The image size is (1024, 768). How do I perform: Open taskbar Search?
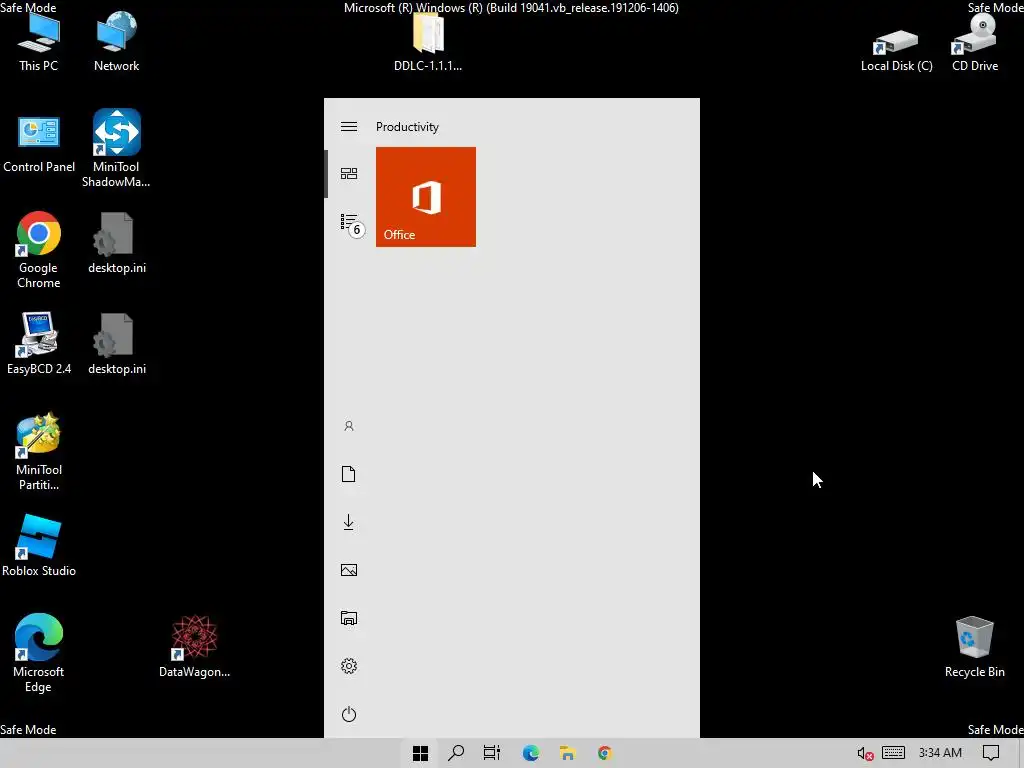click(x=456, y=753)
